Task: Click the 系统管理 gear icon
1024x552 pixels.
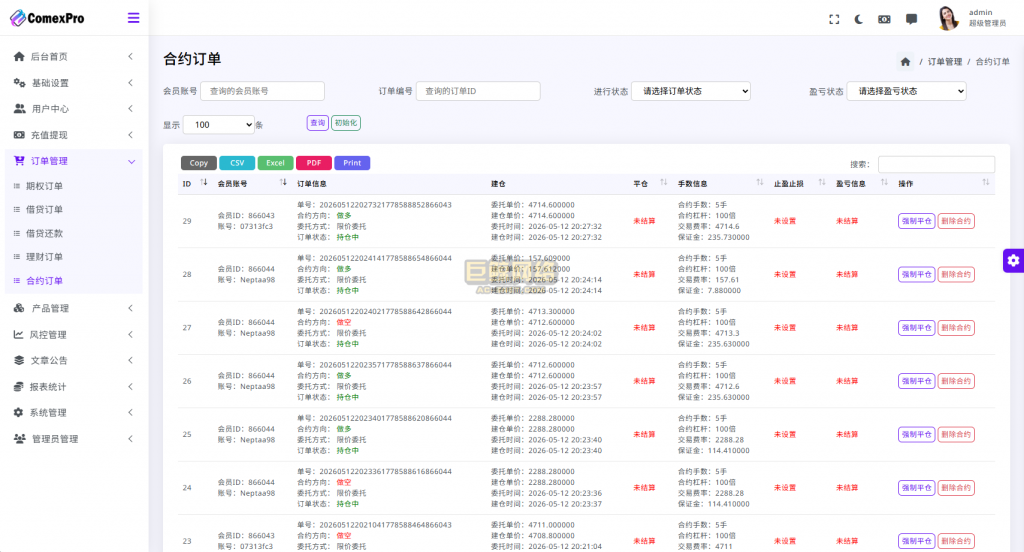Action: [x=18, y=412]
